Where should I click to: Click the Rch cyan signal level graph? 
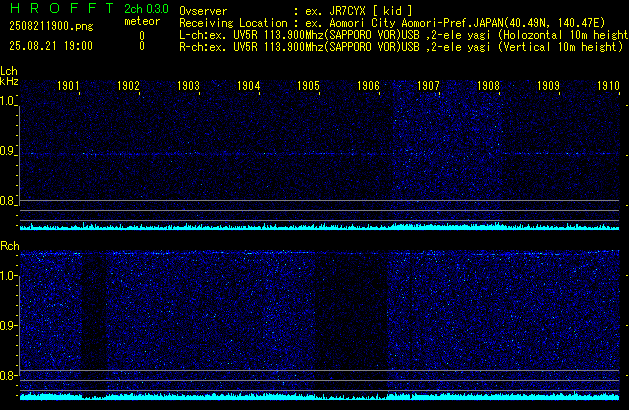click(319, 396)
